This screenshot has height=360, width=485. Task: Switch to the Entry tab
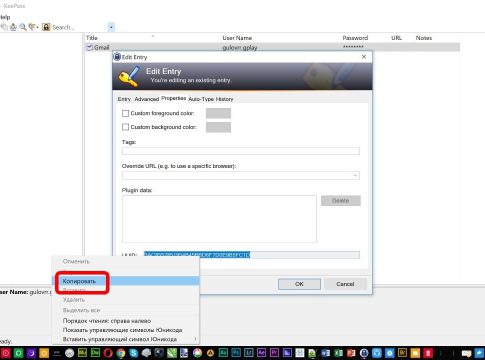coord(124,99)
